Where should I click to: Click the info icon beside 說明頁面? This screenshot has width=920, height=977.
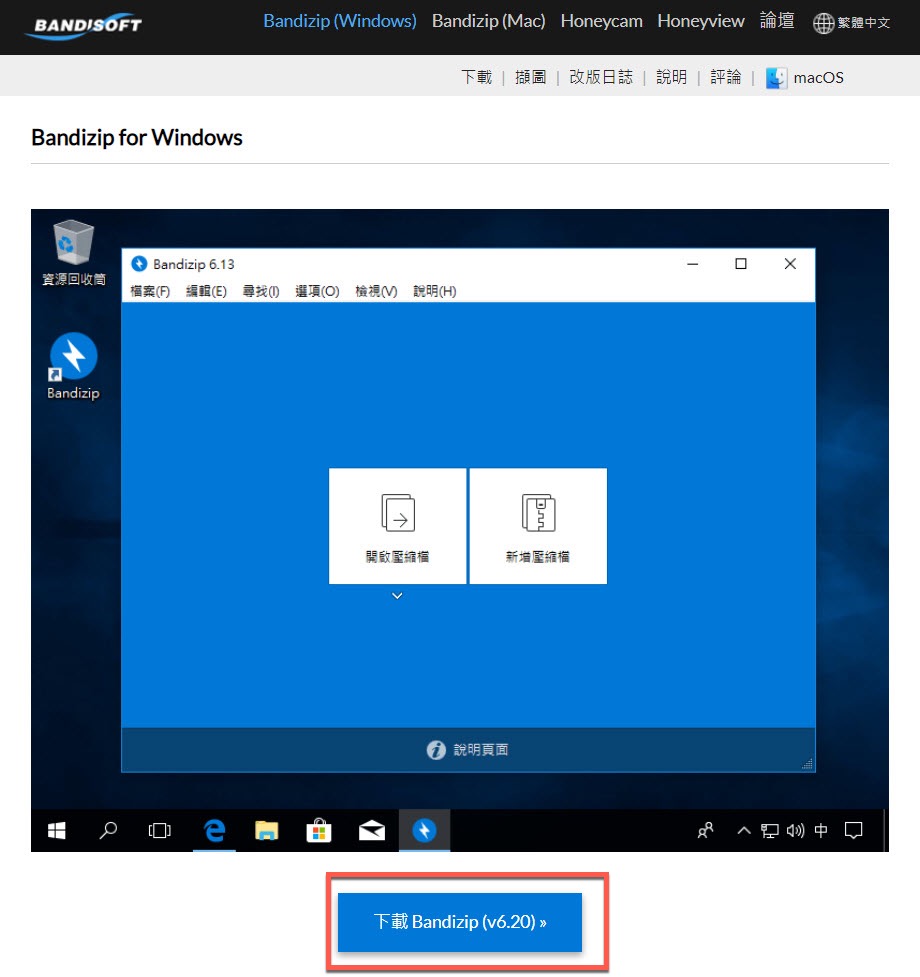436,750
